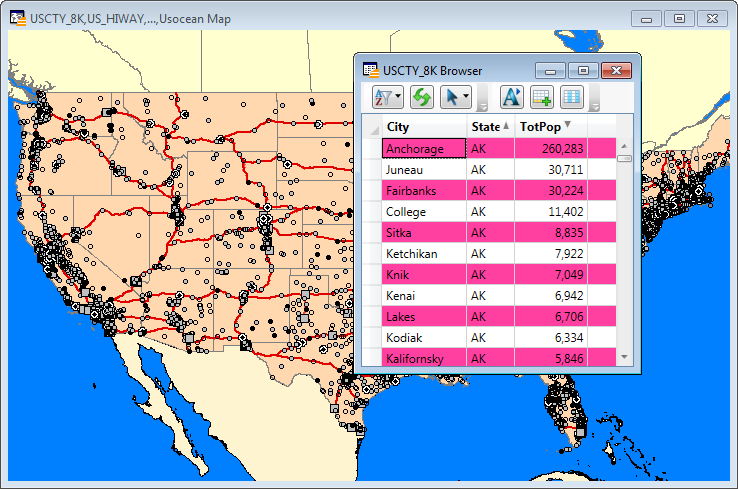
Task: Click the City column header
Action: (424, 127)
